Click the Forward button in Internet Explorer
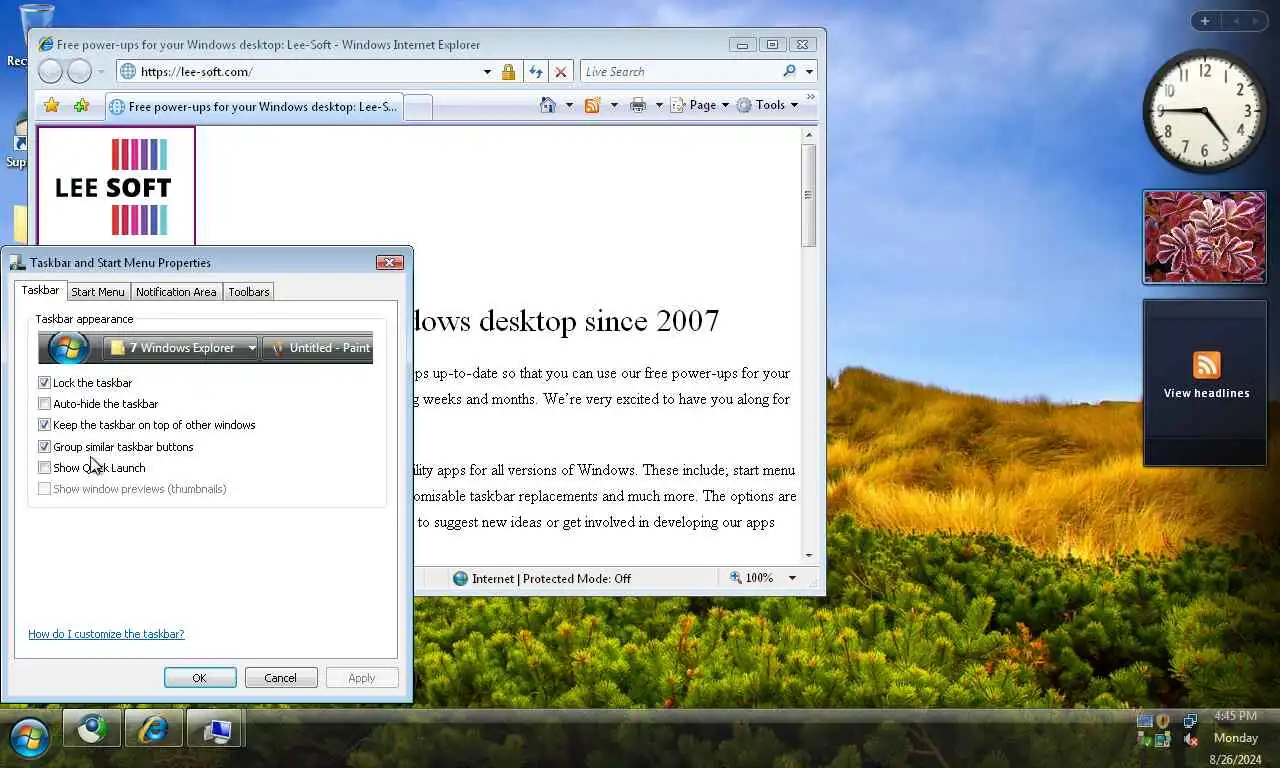Image resolution: width=1280 pixels, height=768 pixels. tap(79, 71)
